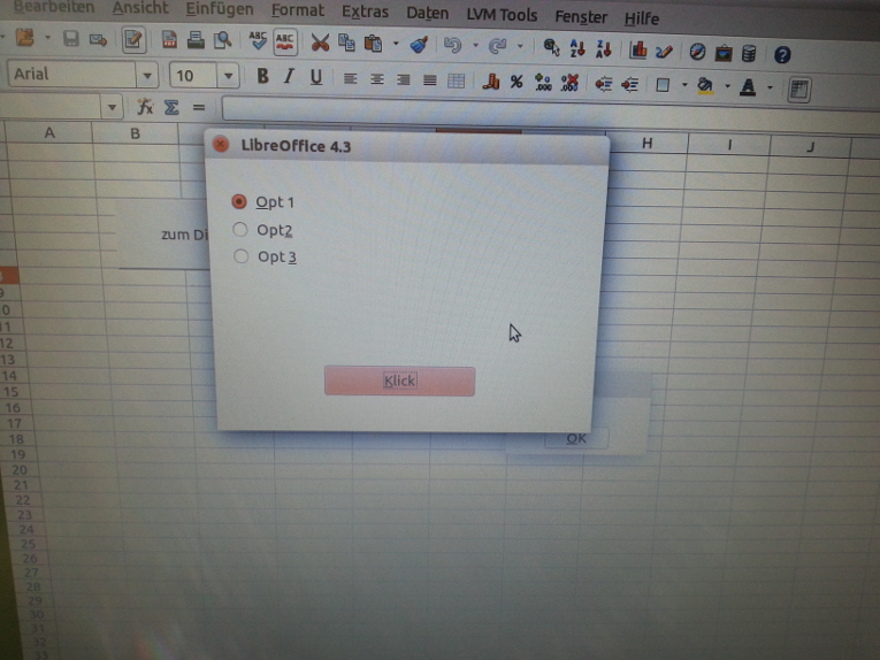Open the Extras menu
880x660 pixels.
click(365, 12)
